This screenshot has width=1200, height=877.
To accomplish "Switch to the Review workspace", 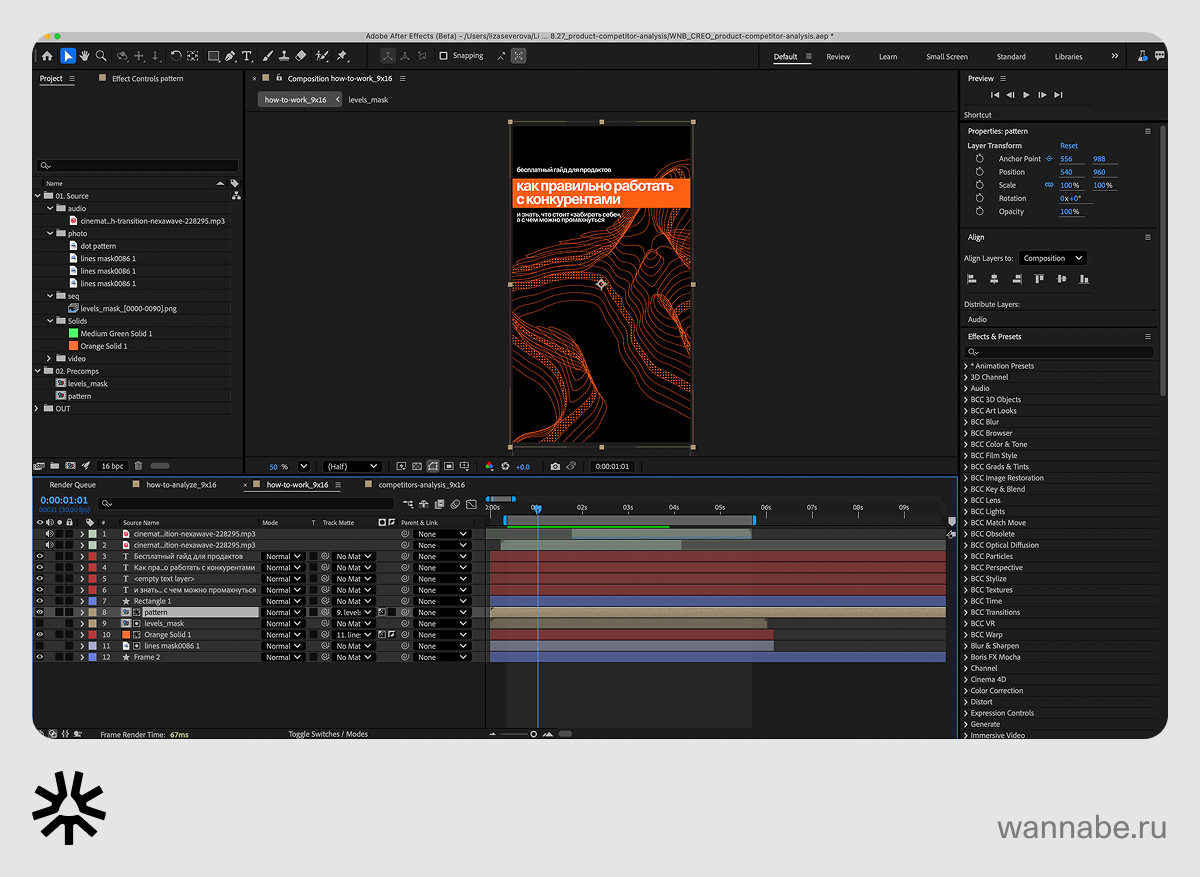I will tap(837, 57).
